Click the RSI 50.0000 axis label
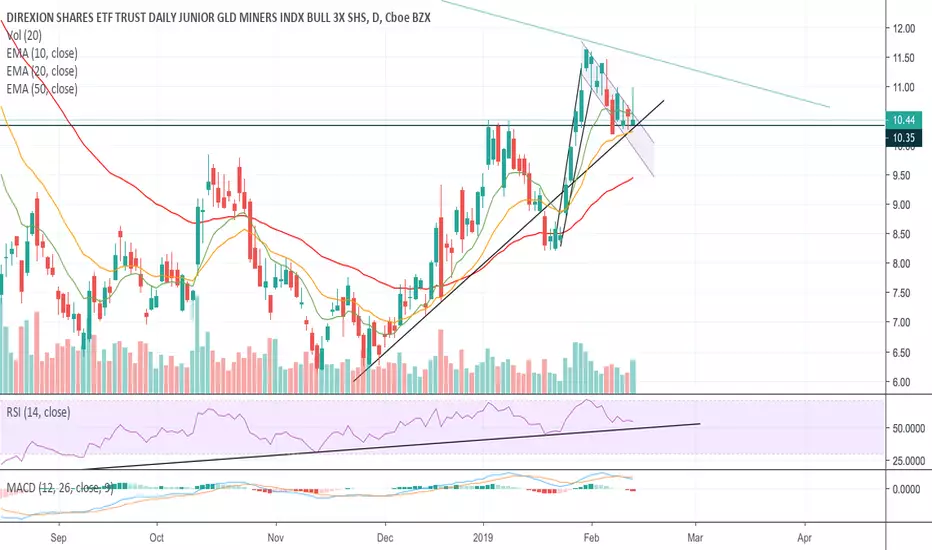The height and width of the screenshot is (550, 932). tap(908, 429)
